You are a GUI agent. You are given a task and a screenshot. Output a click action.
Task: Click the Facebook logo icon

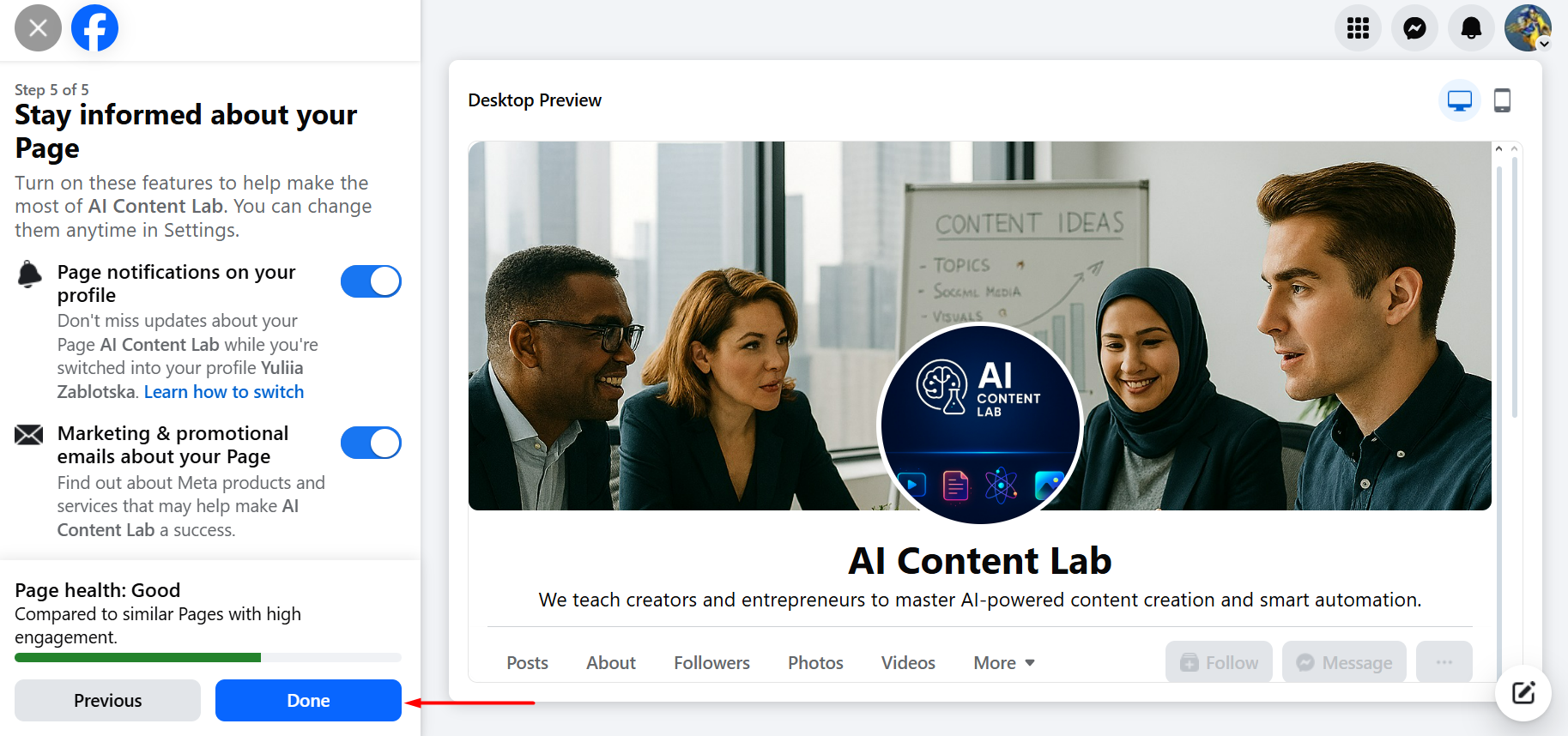click(x=94, y=28)
